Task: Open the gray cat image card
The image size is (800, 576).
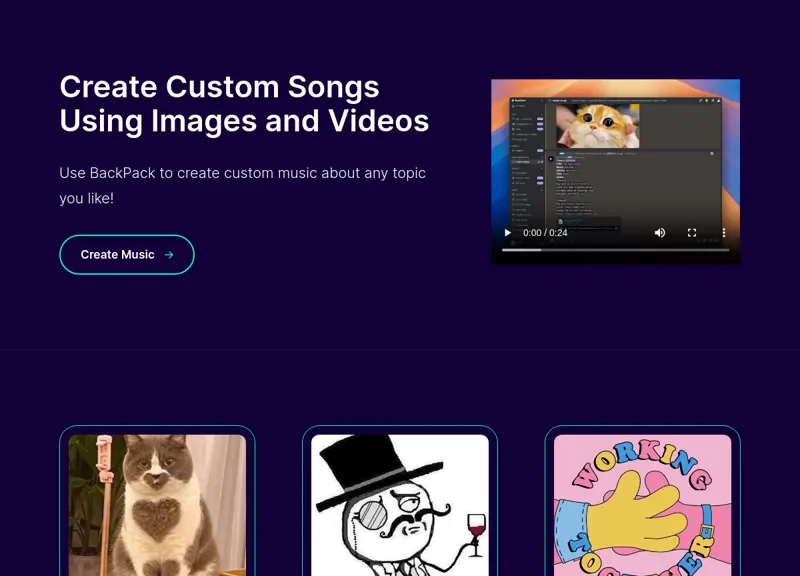Action: [x=157, y=505]
